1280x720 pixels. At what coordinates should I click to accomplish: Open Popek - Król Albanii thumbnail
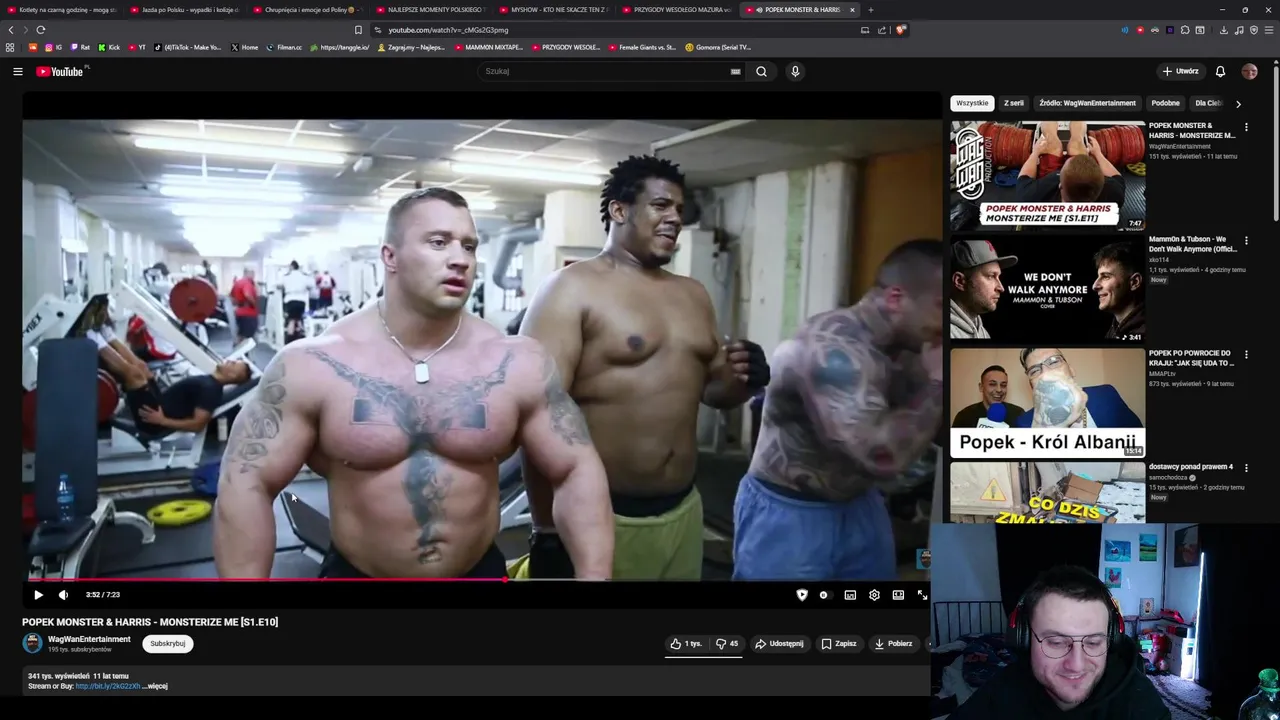pos(1047,403)
